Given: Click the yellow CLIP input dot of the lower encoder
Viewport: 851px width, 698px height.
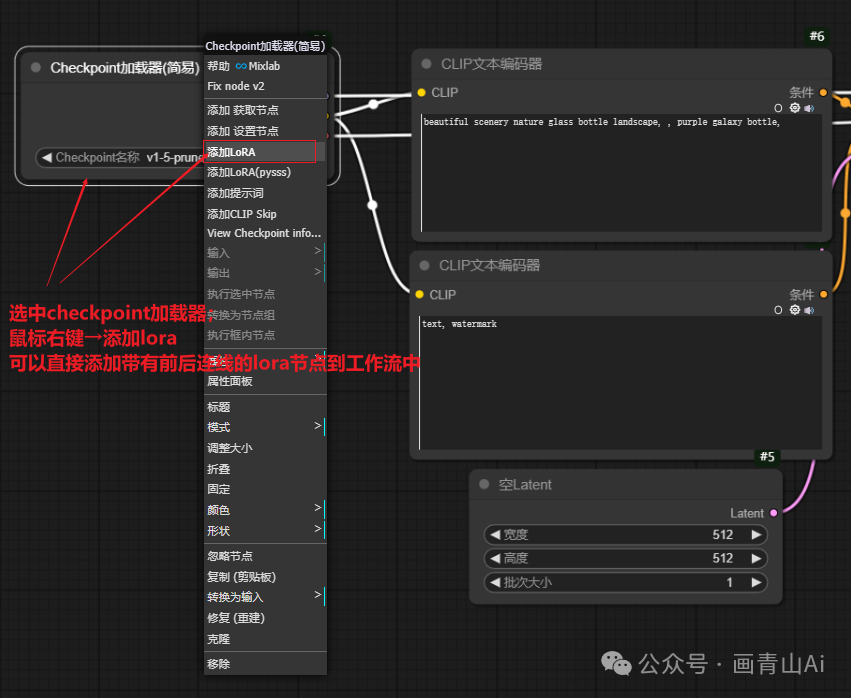Looking at the screenshot, I should coord(420,295).
